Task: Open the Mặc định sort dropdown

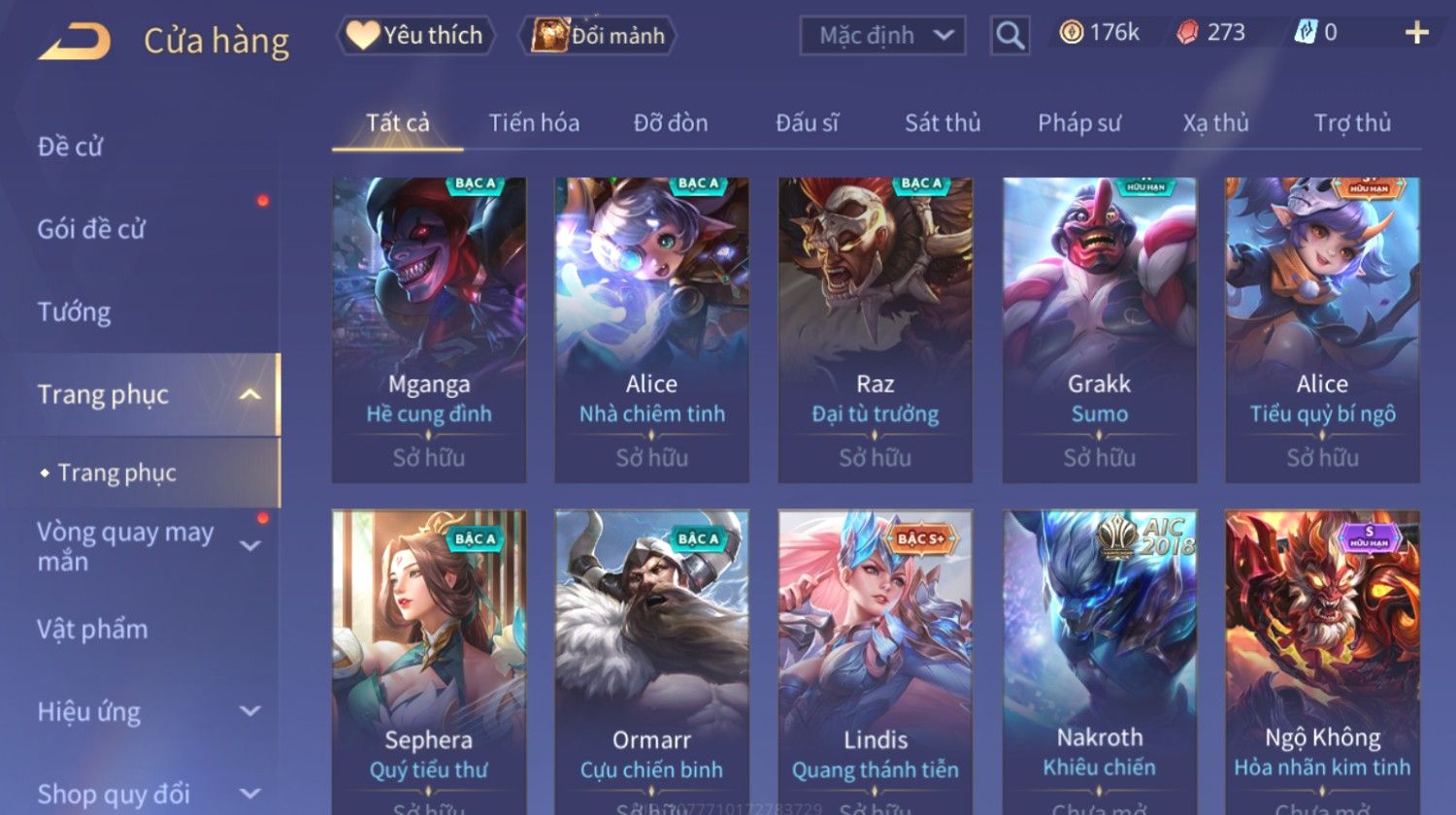Action: click(882, 36)
